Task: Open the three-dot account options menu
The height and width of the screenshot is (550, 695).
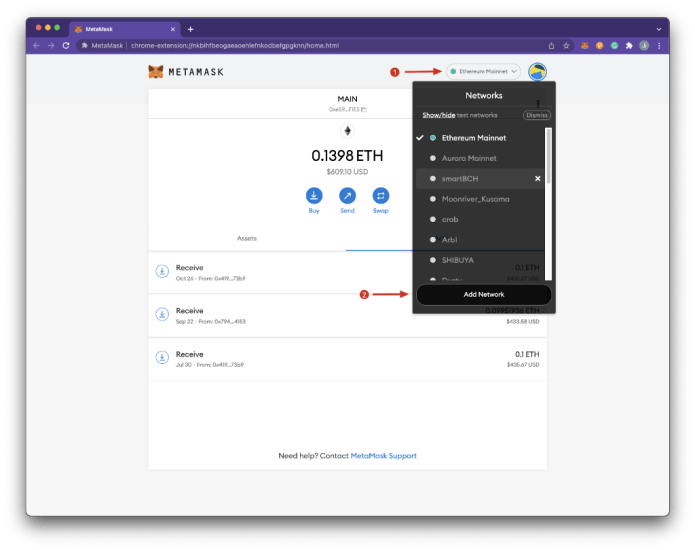Action: tap(538, 103)
